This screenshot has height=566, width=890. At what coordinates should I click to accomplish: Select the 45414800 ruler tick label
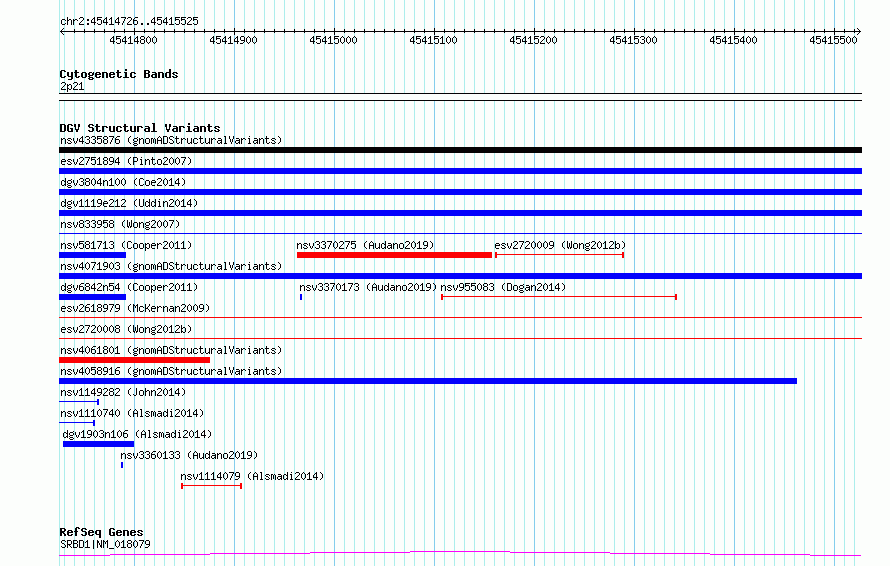pyautogui.click(x=133, y=40)
